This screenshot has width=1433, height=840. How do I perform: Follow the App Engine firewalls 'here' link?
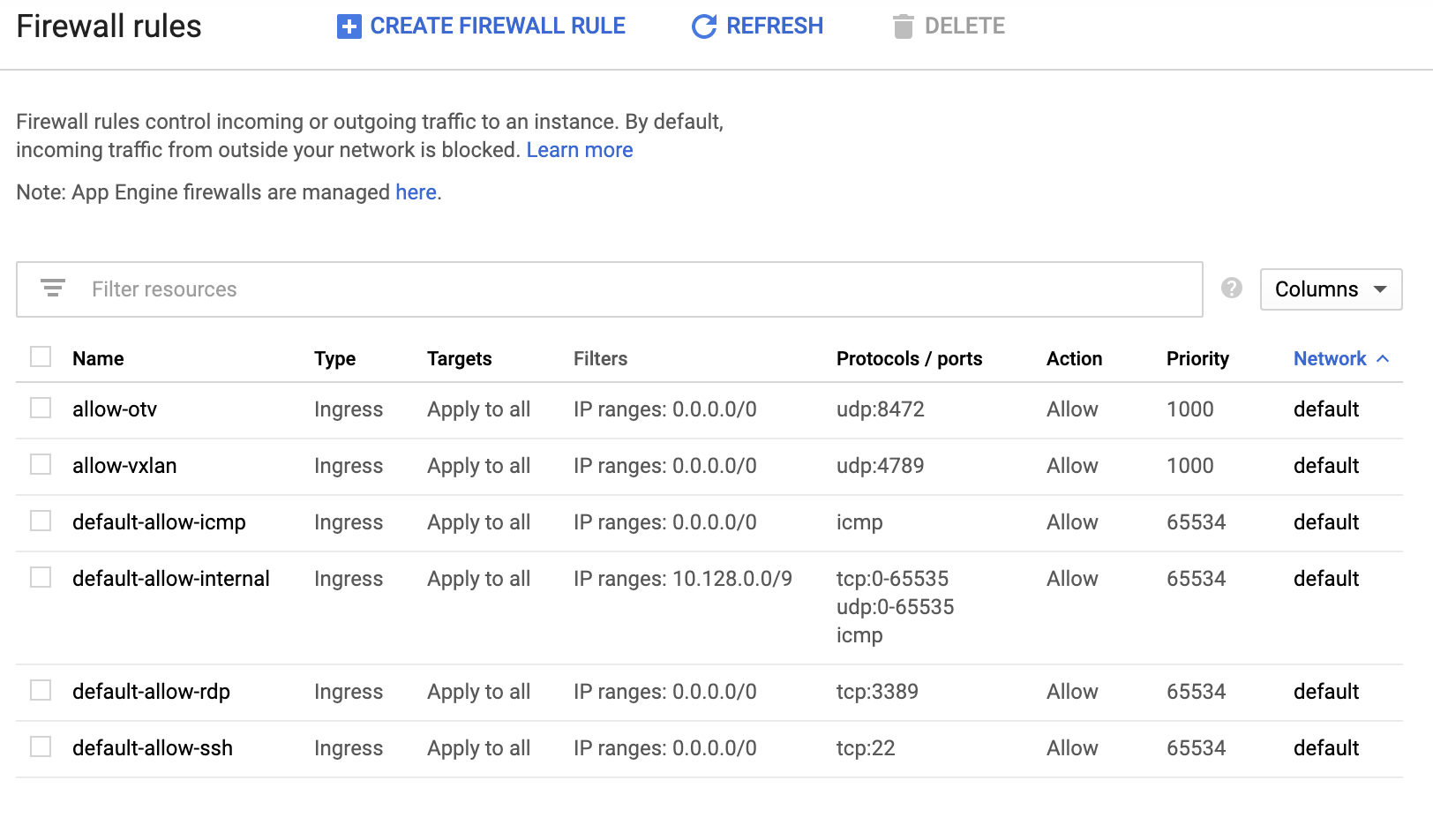click(x=416, y=192)
